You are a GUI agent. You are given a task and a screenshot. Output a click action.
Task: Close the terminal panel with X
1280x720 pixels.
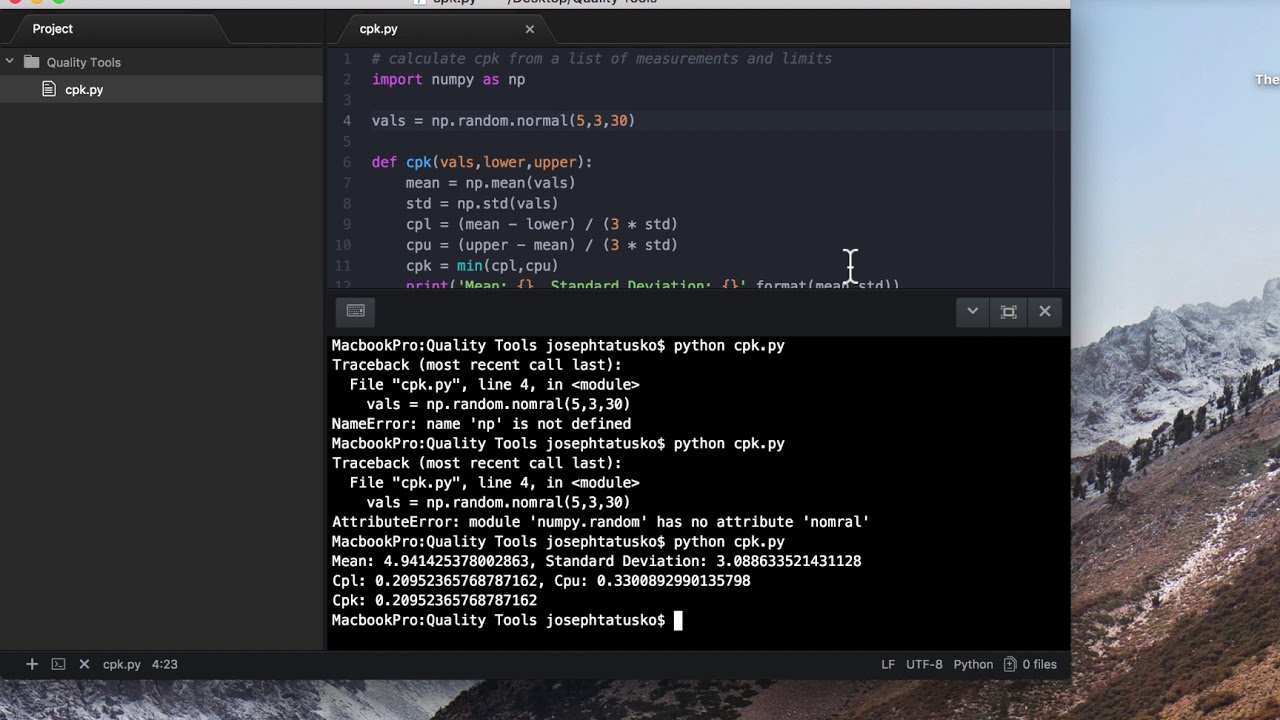point(1045,311)
